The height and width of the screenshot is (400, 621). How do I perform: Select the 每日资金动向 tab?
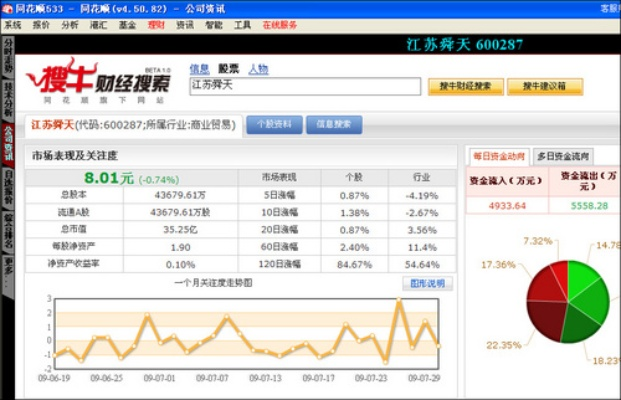click(x=497, y=156)
